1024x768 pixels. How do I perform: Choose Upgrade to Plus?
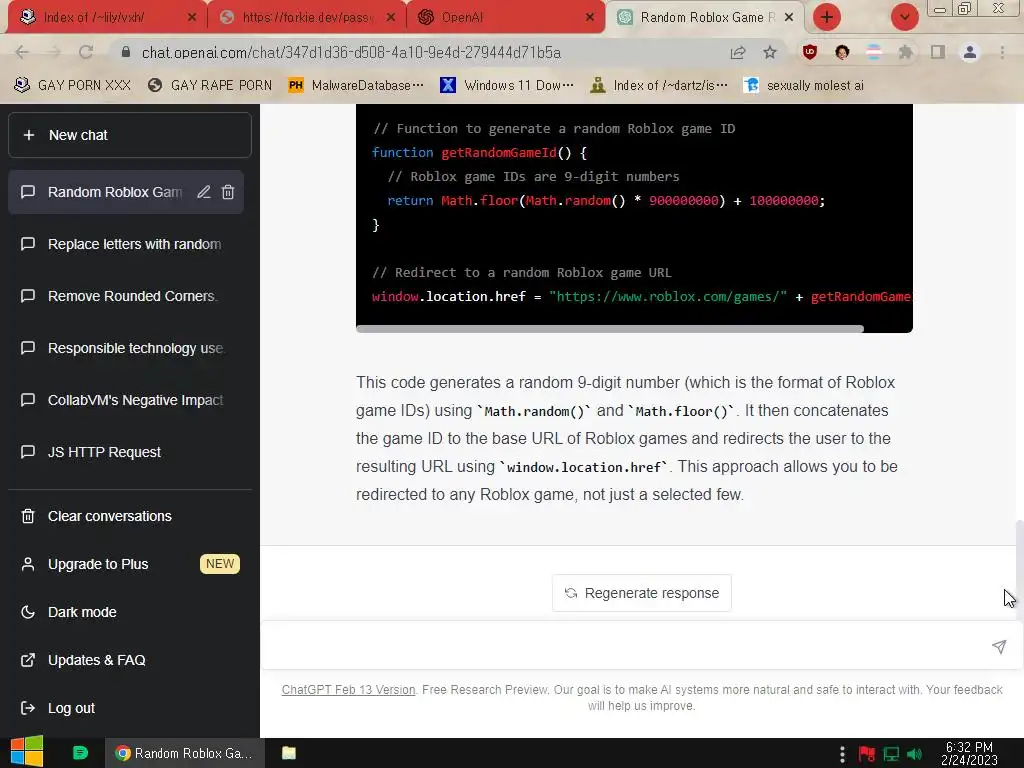(x=129, y=564)
